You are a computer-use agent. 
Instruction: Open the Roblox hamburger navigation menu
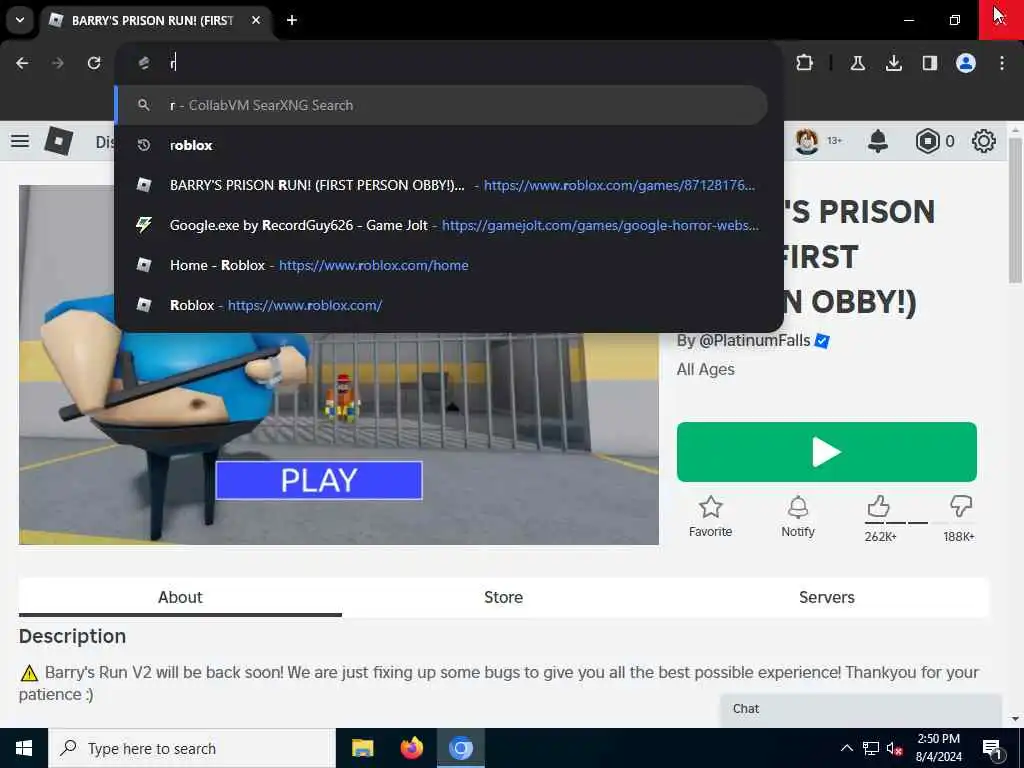[20, 140]
